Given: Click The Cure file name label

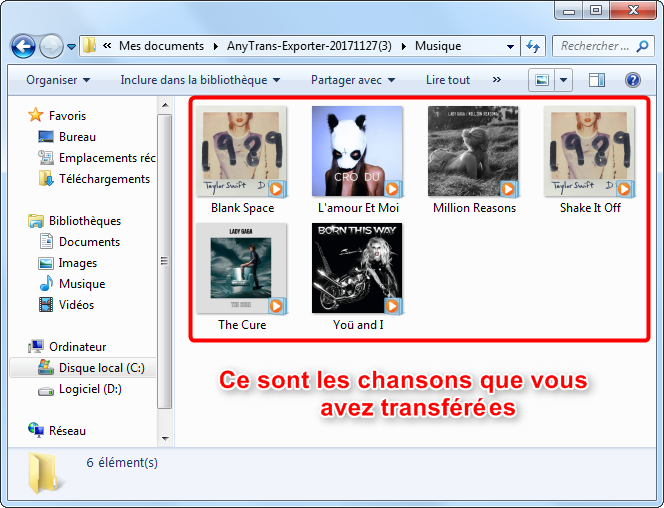Looking at the screenshot, I should click(242, 325).
